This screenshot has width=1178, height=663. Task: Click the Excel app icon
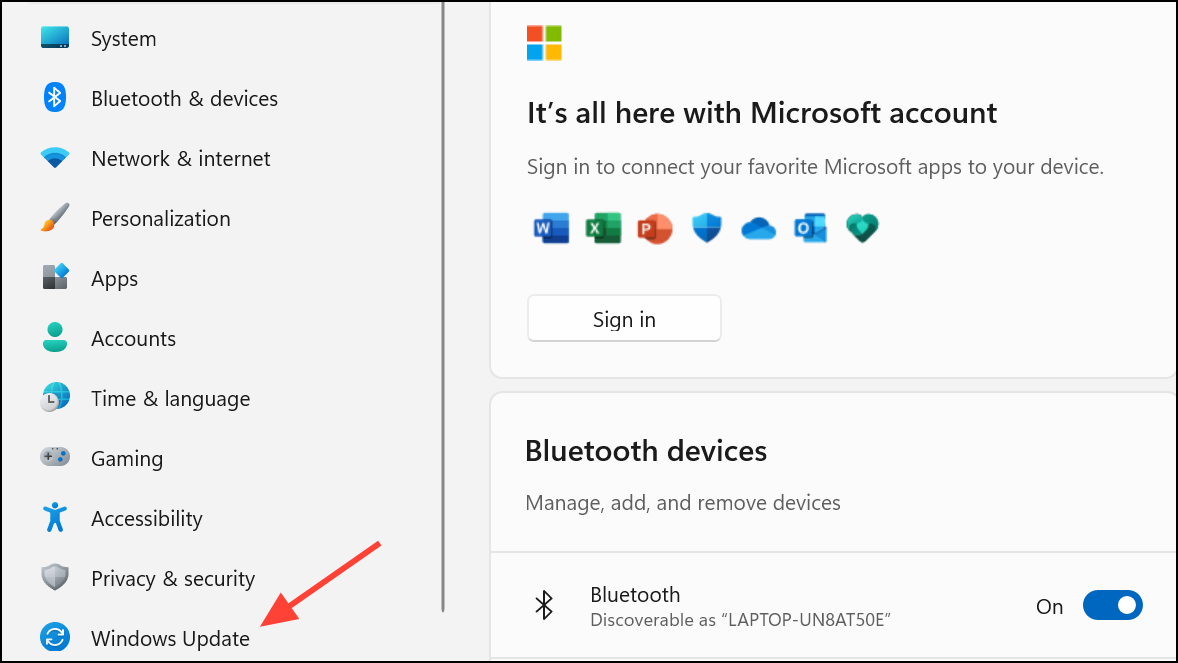(x=603, y=229)
